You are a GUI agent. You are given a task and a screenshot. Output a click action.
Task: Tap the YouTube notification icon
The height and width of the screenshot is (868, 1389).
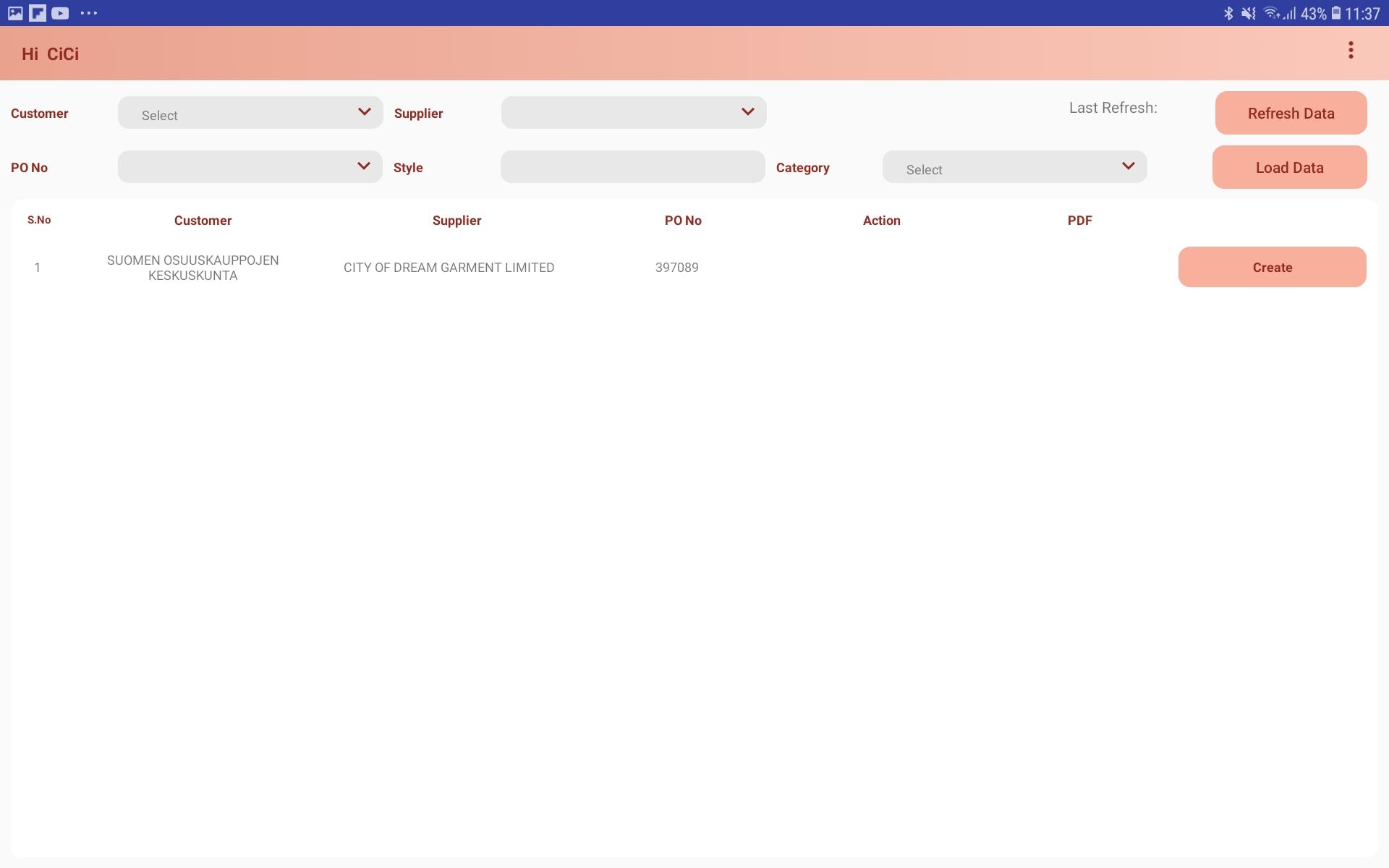coord(60,13)
